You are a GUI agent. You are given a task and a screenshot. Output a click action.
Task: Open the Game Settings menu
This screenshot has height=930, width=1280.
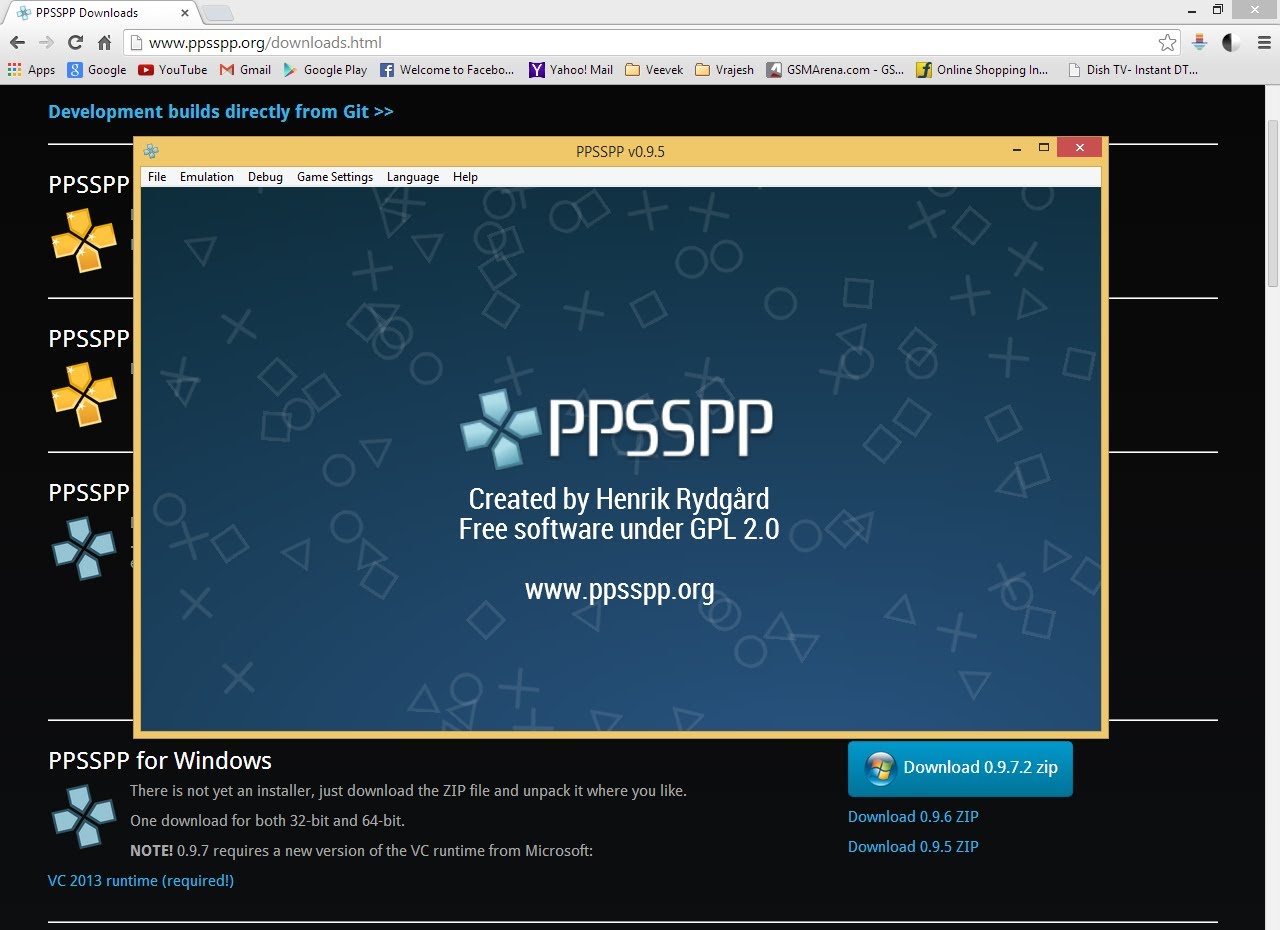coord(335,177)
